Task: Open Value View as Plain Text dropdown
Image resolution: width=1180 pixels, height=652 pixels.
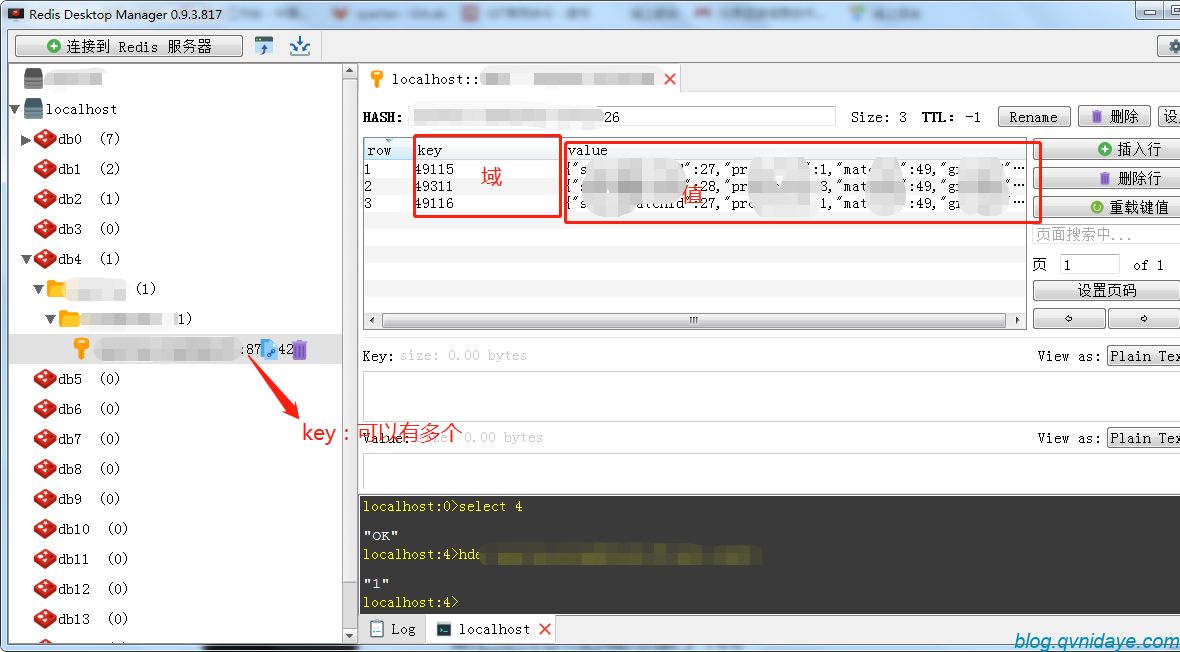Action: pos(1143,438)
